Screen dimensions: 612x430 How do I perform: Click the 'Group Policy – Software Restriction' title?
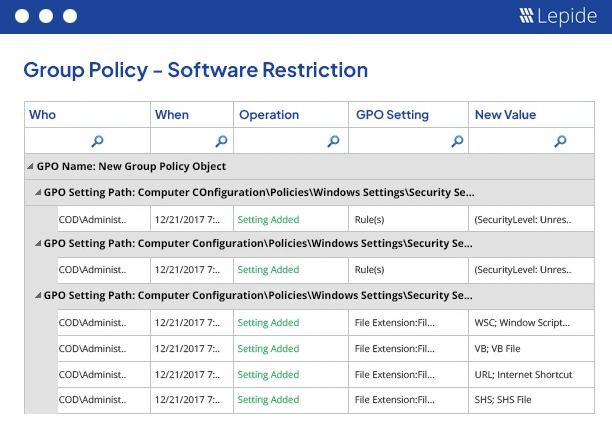point(196,70)
